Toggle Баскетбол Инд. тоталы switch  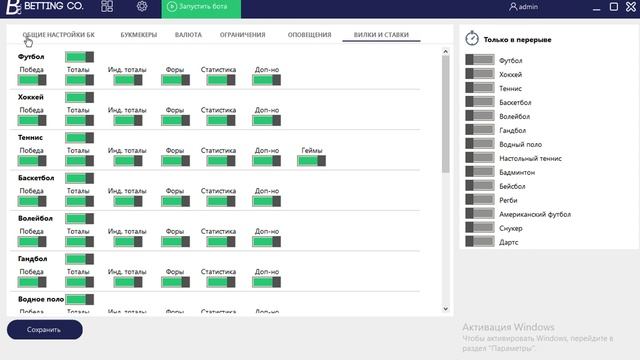coord(128,201)
